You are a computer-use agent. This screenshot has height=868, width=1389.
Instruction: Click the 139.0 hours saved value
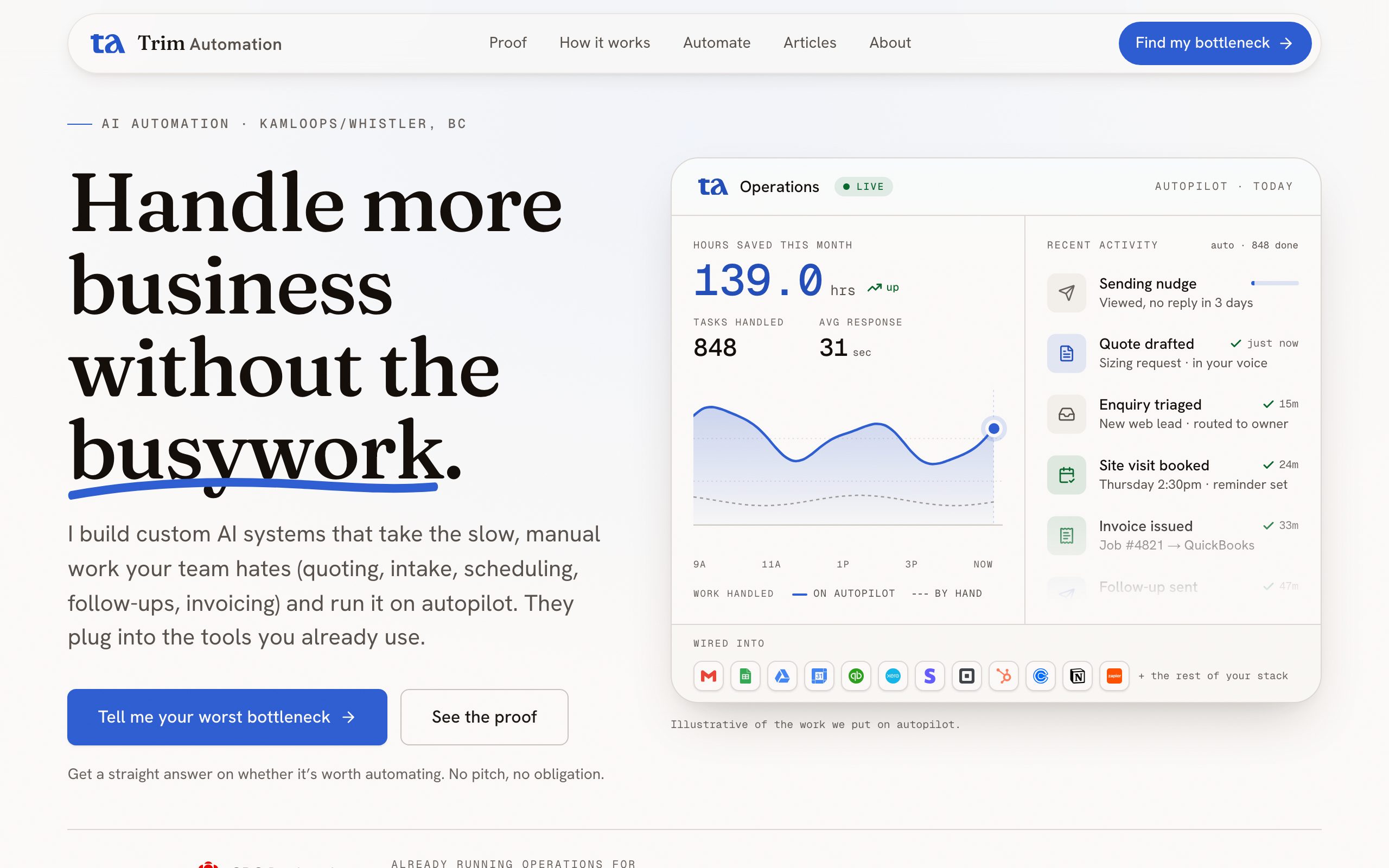pyautogui.click(x=757, y=280)
